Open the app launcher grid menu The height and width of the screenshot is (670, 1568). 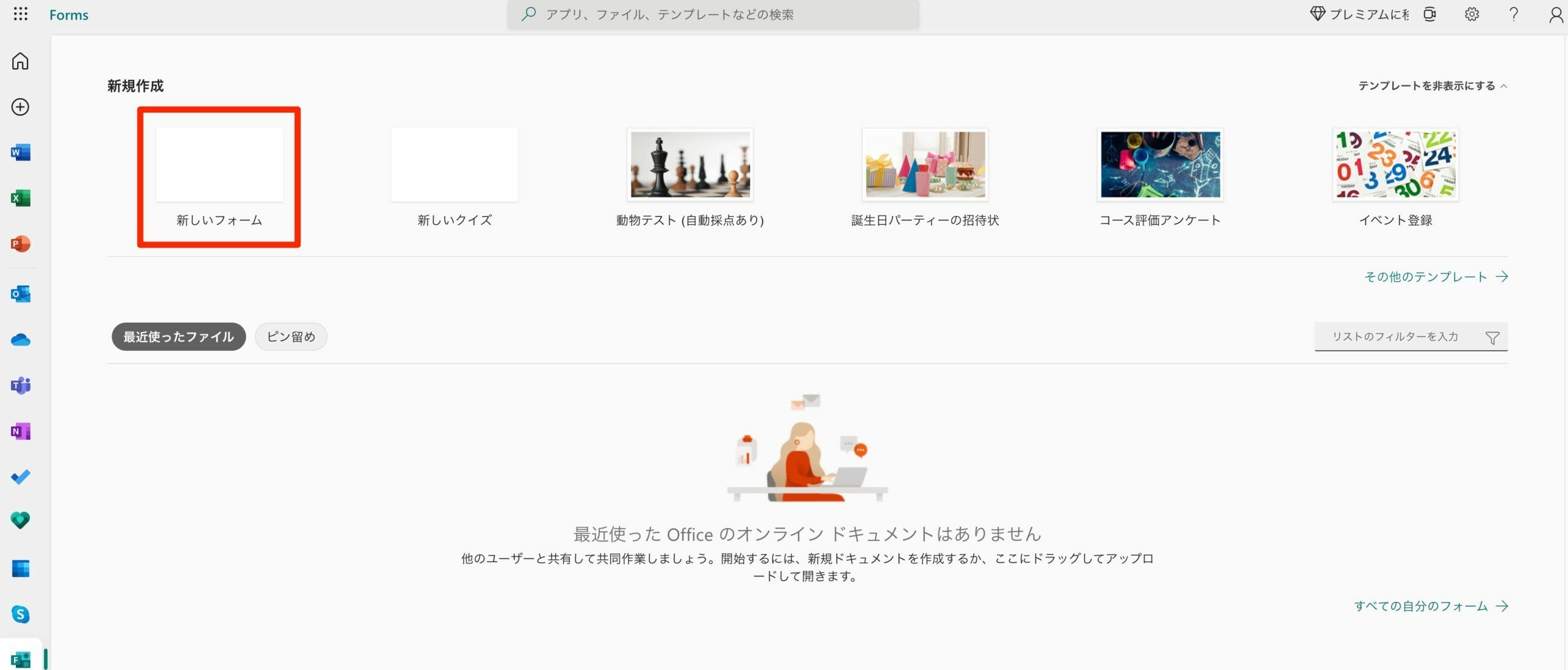[x=21, y=14]
